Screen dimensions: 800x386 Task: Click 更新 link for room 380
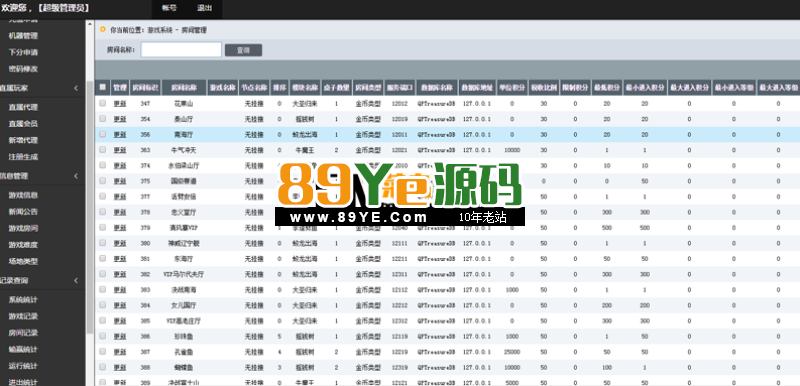[119, 243]
